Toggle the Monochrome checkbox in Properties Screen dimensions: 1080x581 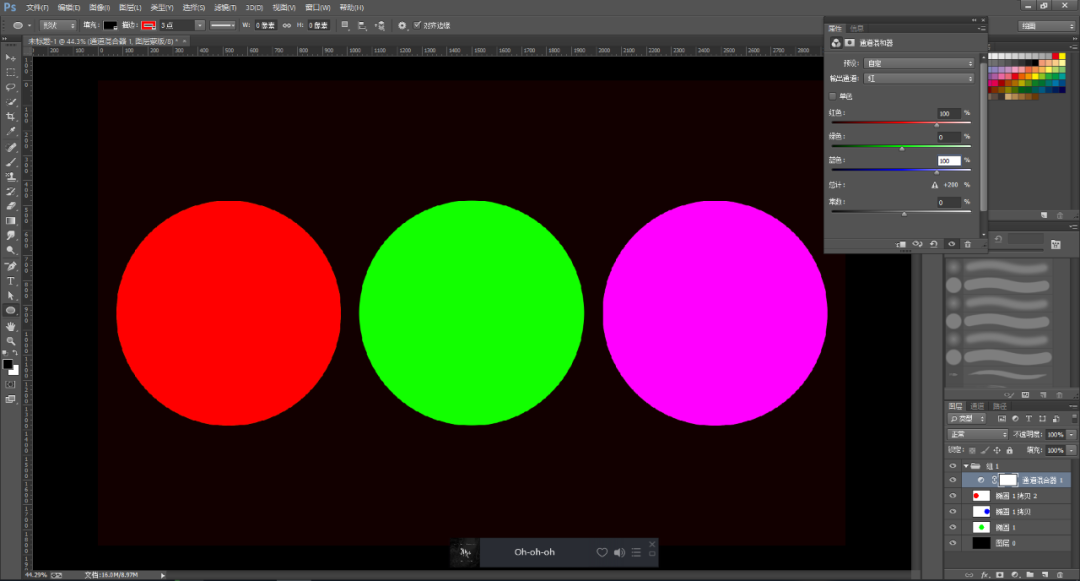point(833,96)
